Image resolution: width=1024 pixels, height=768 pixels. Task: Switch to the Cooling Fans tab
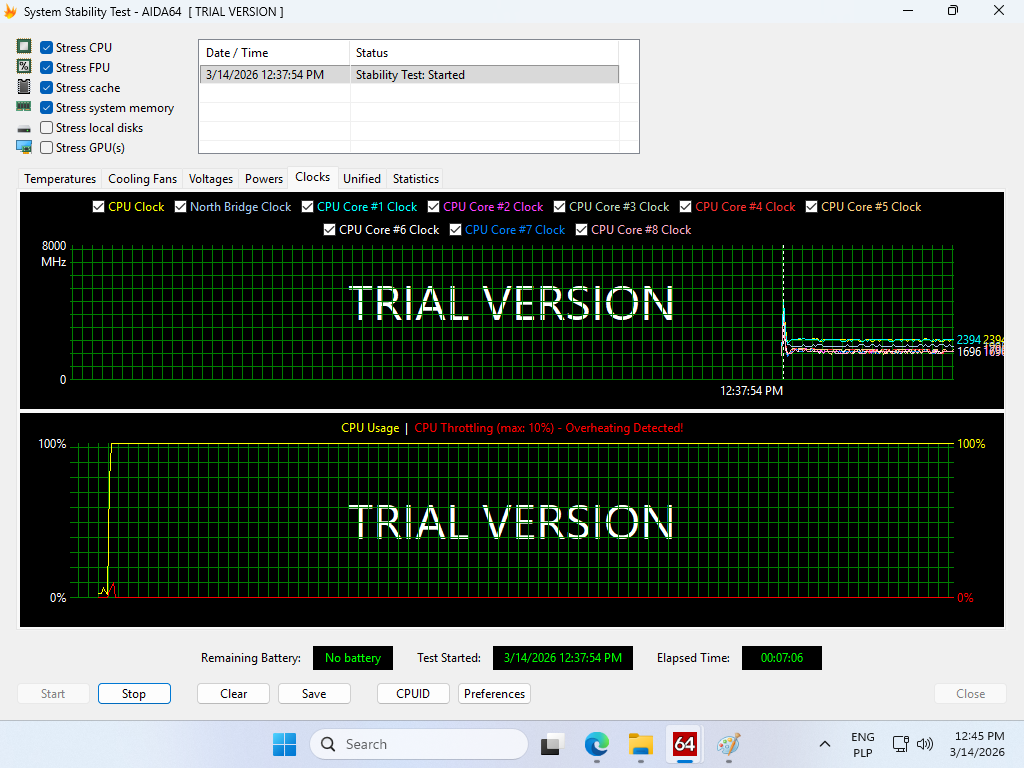pos(142,179)
